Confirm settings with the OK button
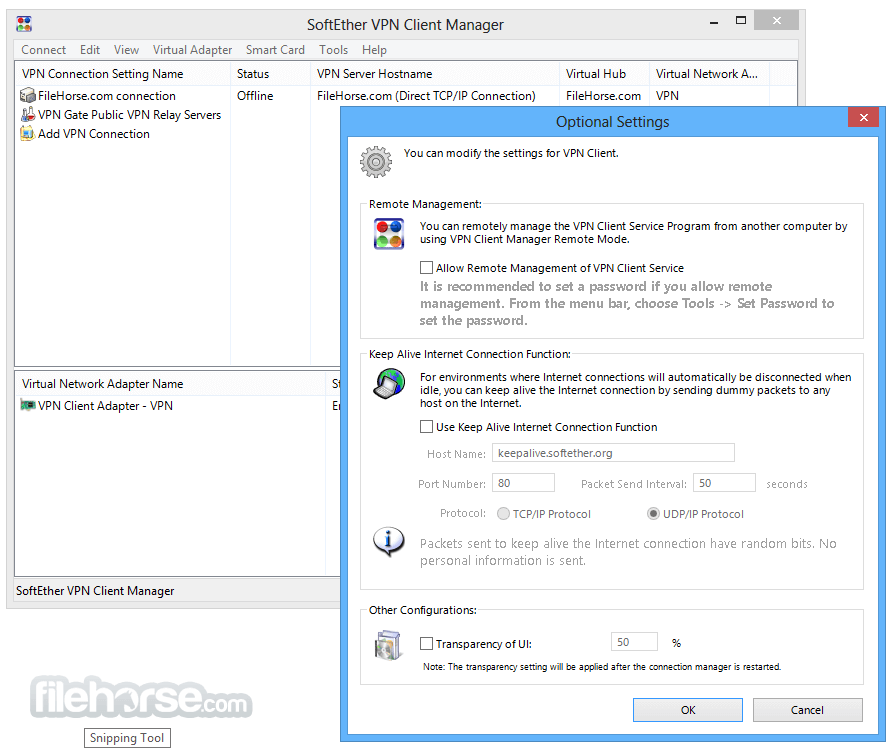The width and height of the screenshot is (893, 748). point(687,710)
